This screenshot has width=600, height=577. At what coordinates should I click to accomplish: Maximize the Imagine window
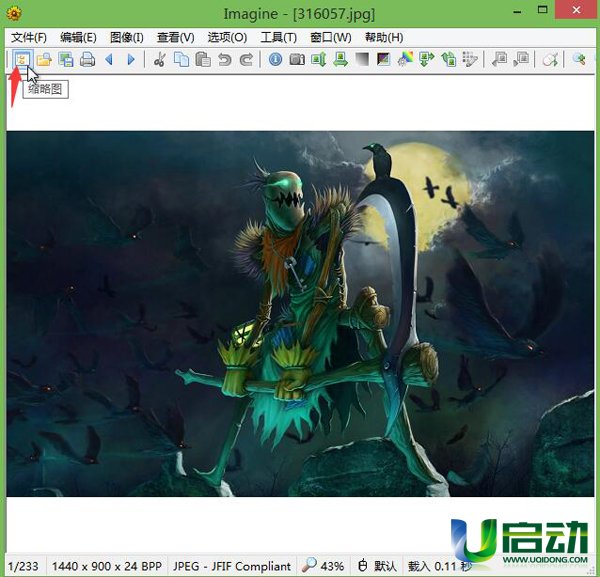tap(542, 10)
